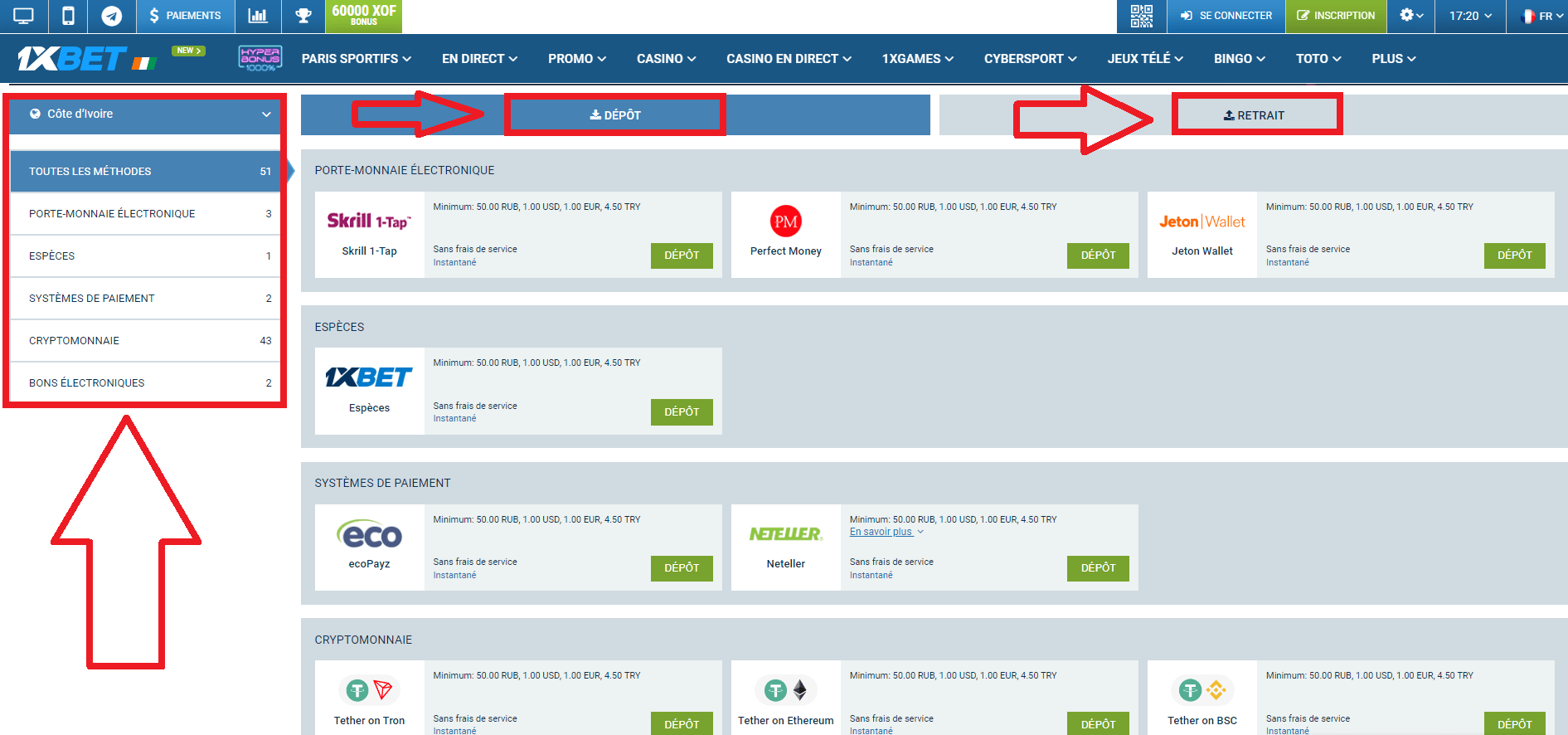Select Bons électroniques category
1568x735 pixels.
point(145,383)
